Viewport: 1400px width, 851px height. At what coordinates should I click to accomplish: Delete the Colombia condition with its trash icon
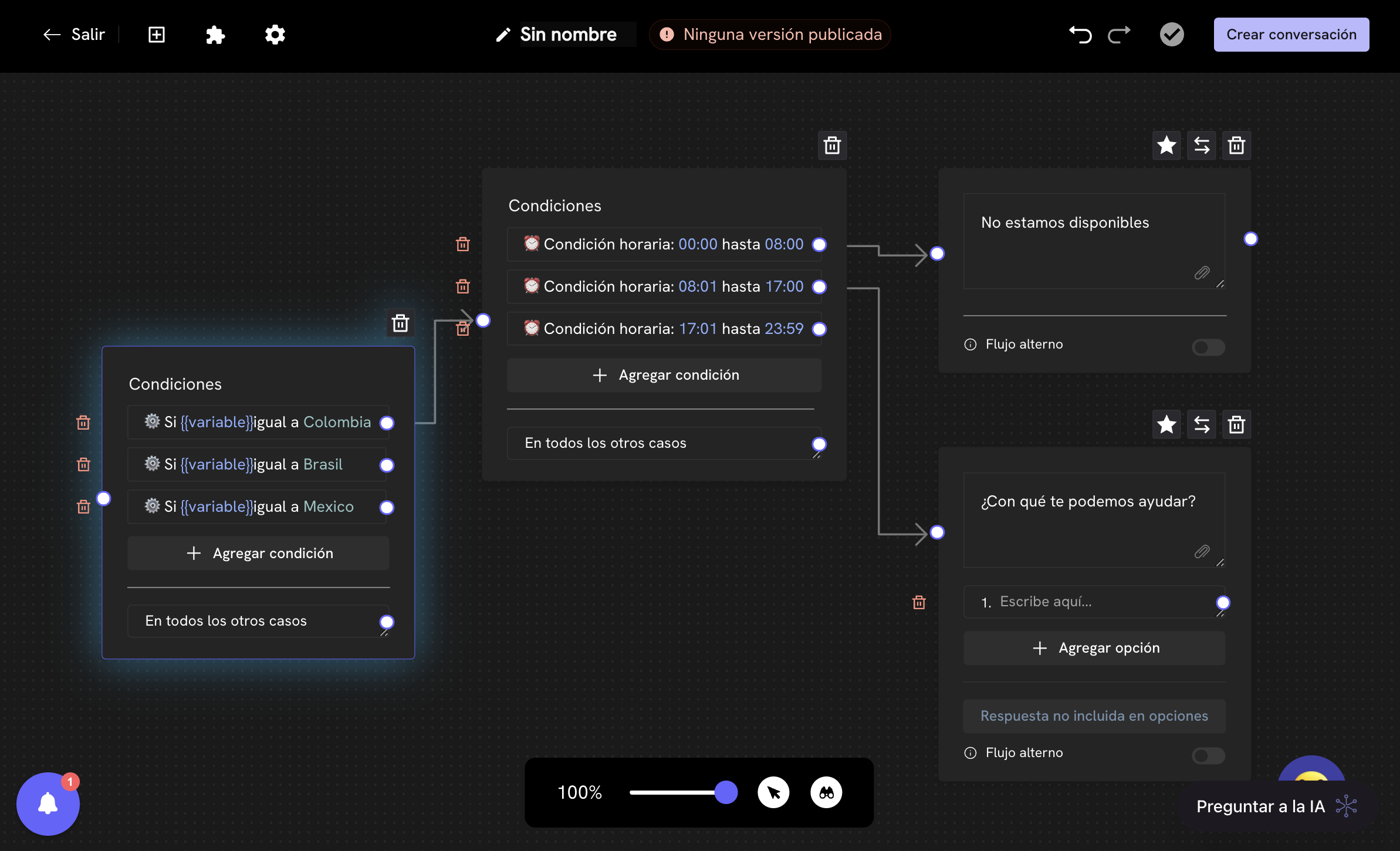click(83, 423)
